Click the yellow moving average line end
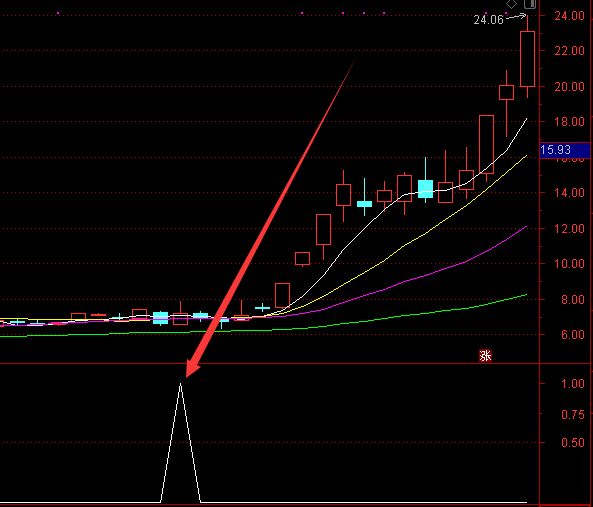Image resolution: width=593 pixels, height=507 pixels. (x=526, y=156)
